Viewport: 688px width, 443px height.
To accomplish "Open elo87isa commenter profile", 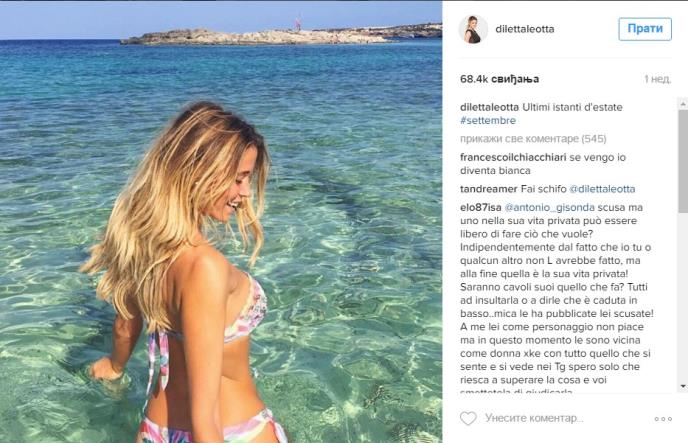I will tap(480, 207).
